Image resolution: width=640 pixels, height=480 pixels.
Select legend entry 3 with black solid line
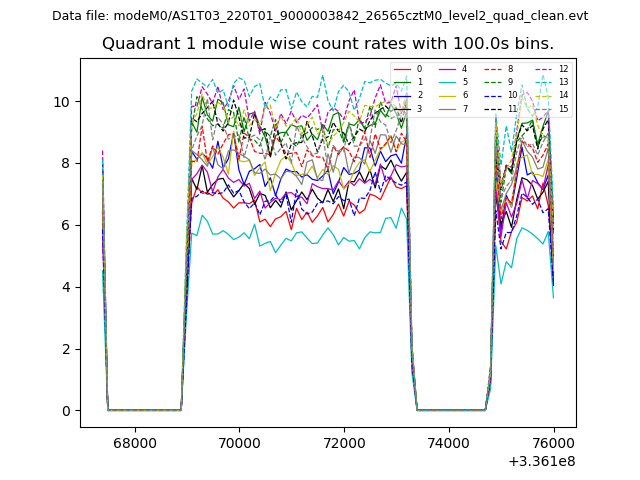click(x=418, y=109)
